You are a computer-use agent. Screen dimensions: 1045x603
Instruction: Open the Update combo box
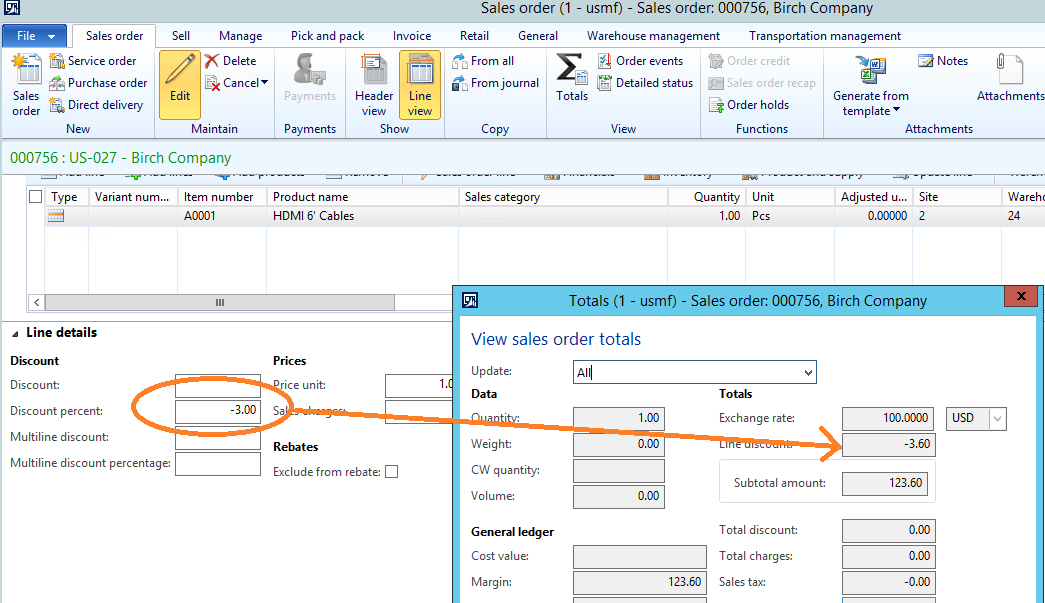coord(694,372)
